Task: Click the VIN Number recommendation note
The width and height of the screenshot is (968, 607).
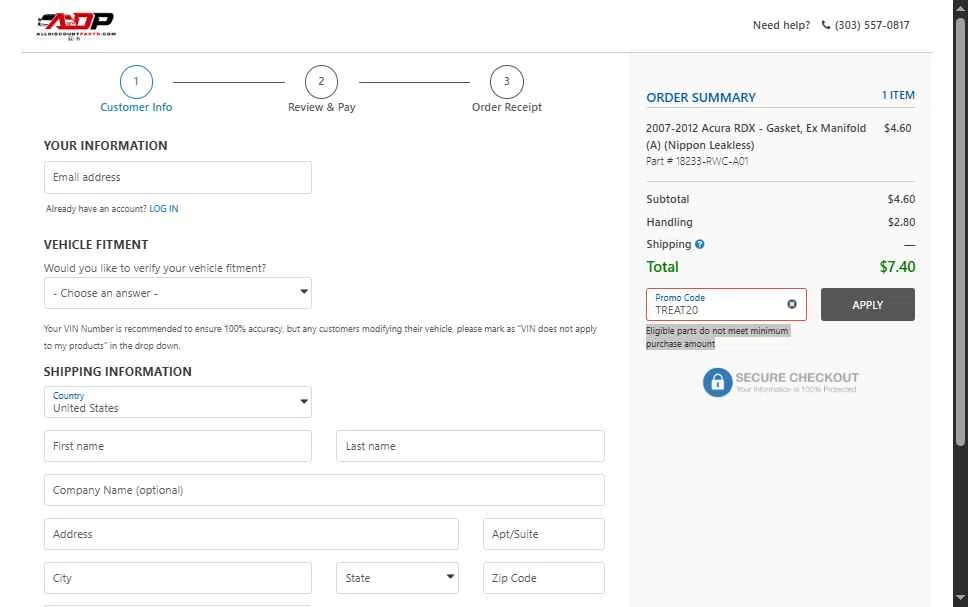Action: pos(320,337)
